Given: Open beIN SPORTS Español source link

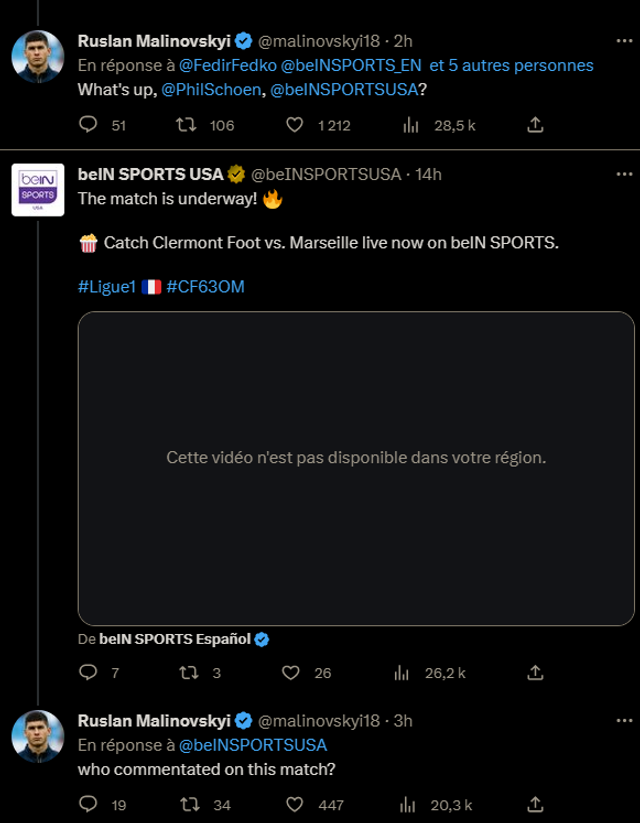Looking at the screenshot, I should [x=175, y=639].
